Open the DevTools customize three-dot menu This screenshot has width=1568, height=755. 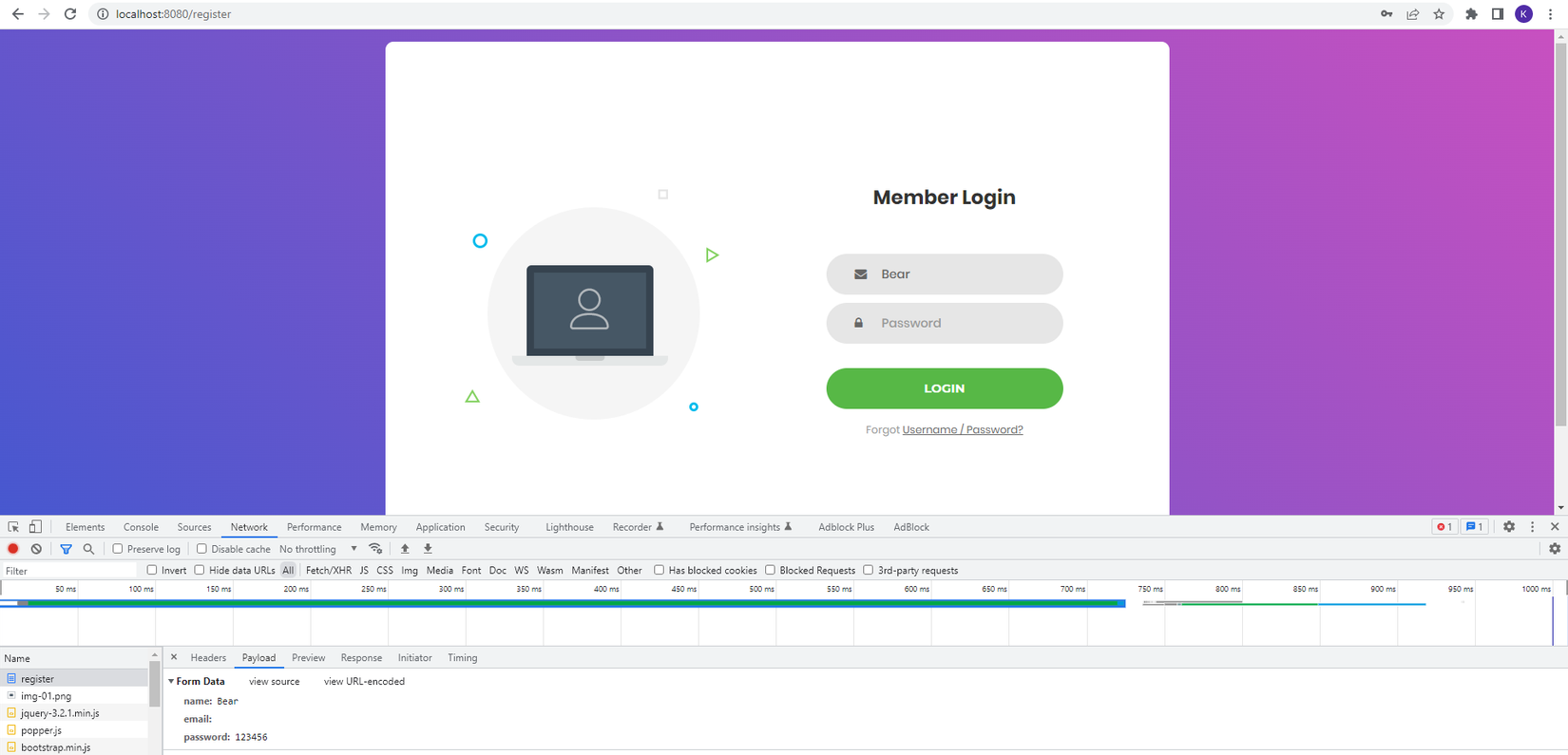(x=1532, y=527)
